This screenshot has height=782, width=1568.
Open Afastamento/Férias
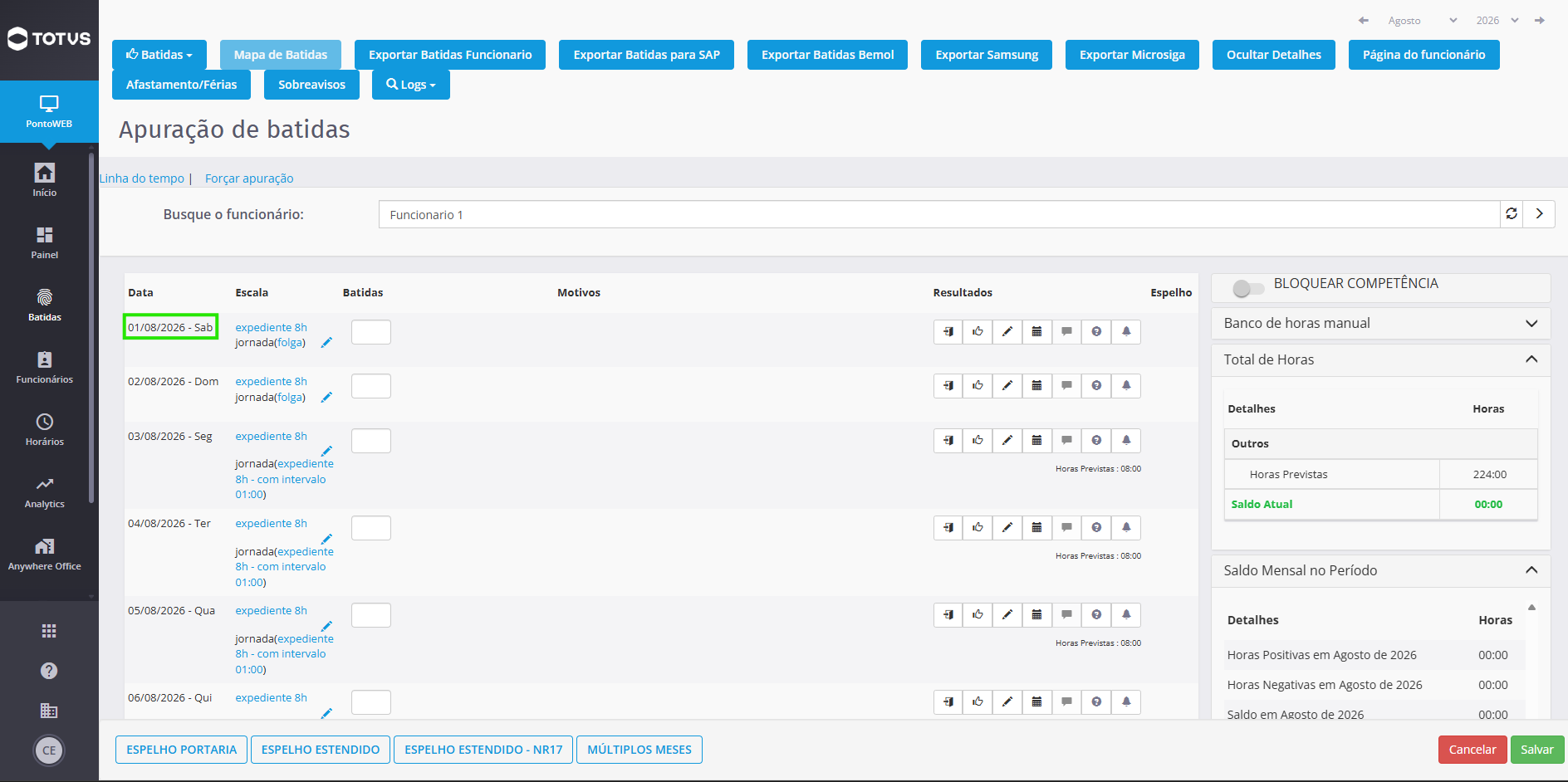tap(181, 85)
